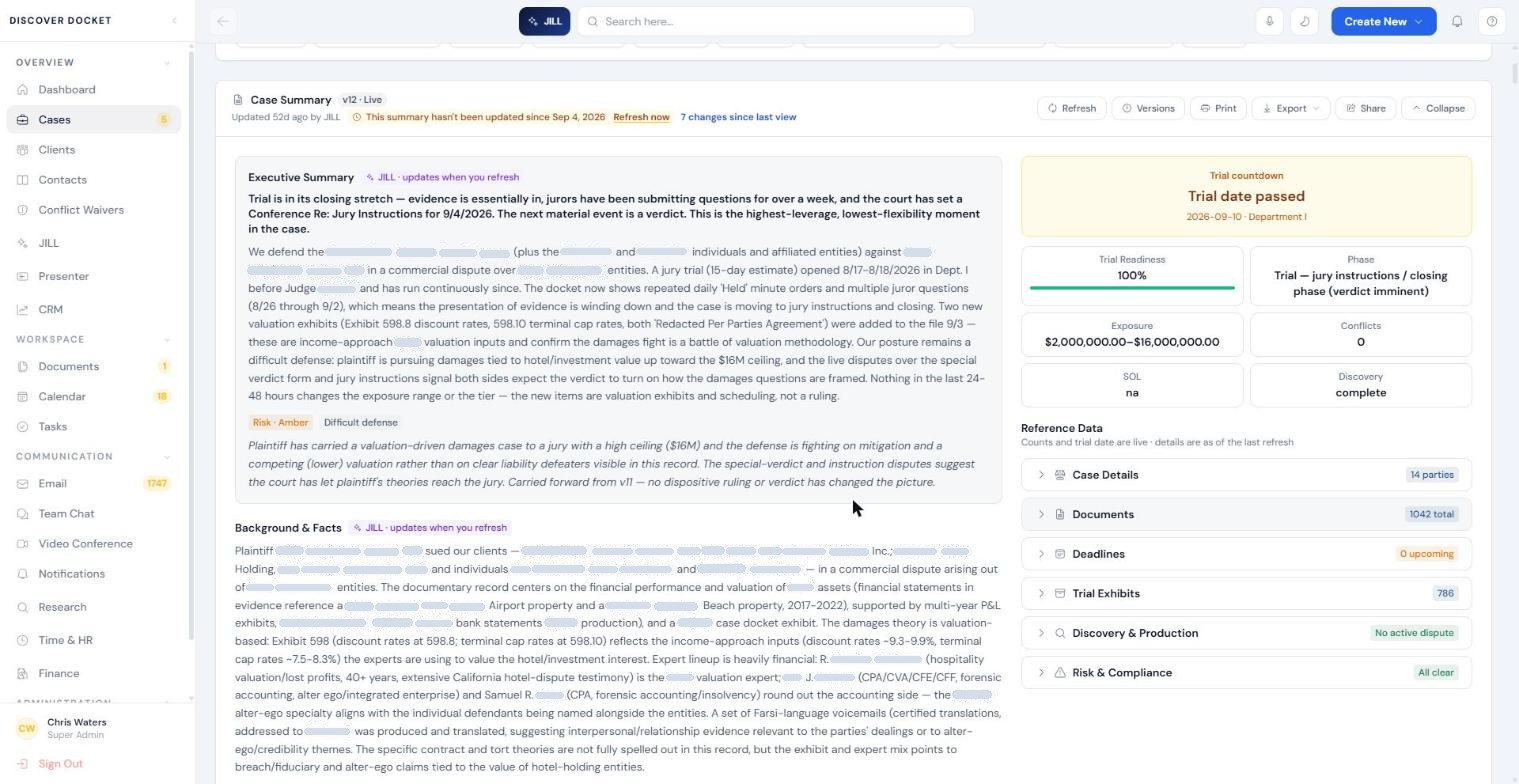Expand the Case Details section

[1246, 475]
